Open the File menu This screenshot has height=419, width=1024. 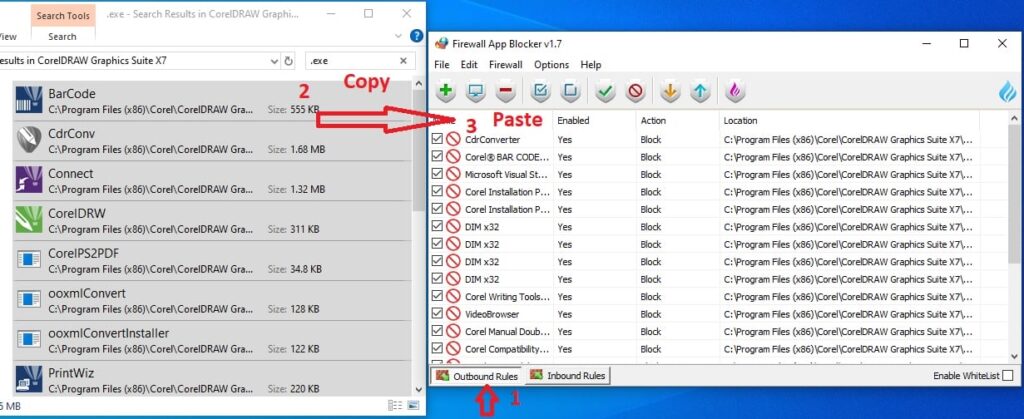[442, 65]
